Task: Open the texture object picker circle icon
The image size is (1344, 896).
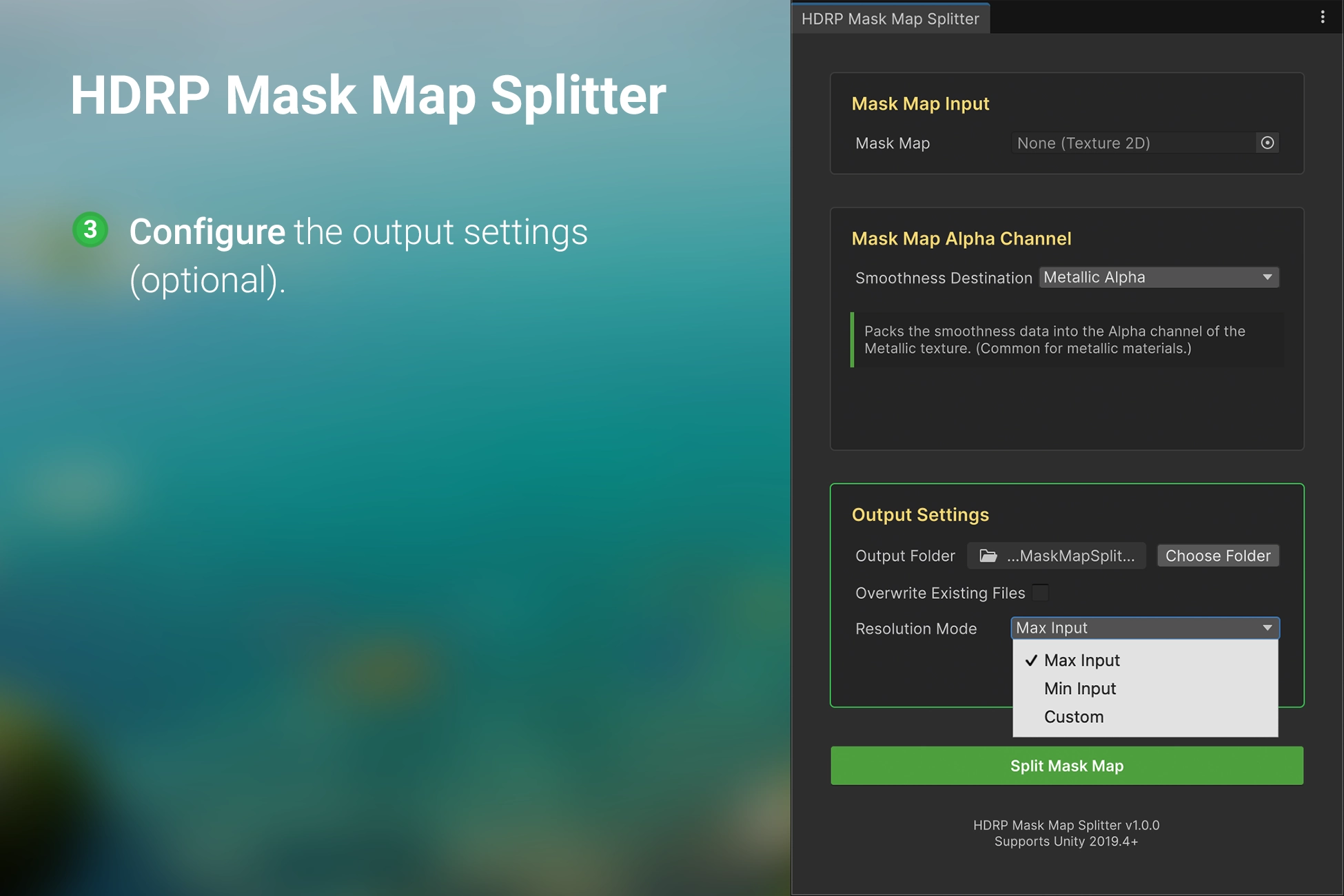Action: pyautogui.click(x=1267, y=143)
